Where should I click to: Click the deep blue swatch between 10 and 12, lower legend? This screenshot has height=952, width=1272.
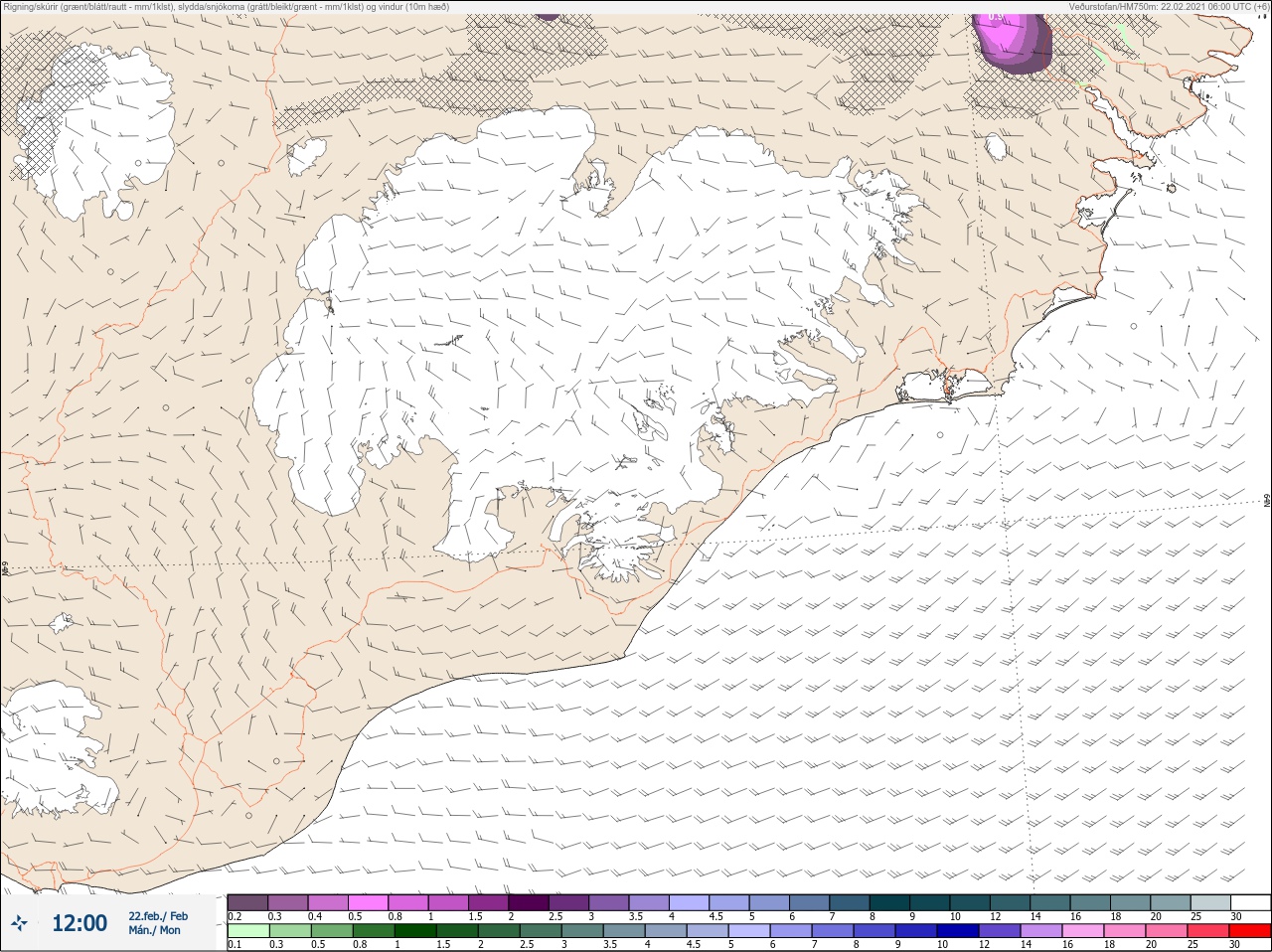point(958,931)
